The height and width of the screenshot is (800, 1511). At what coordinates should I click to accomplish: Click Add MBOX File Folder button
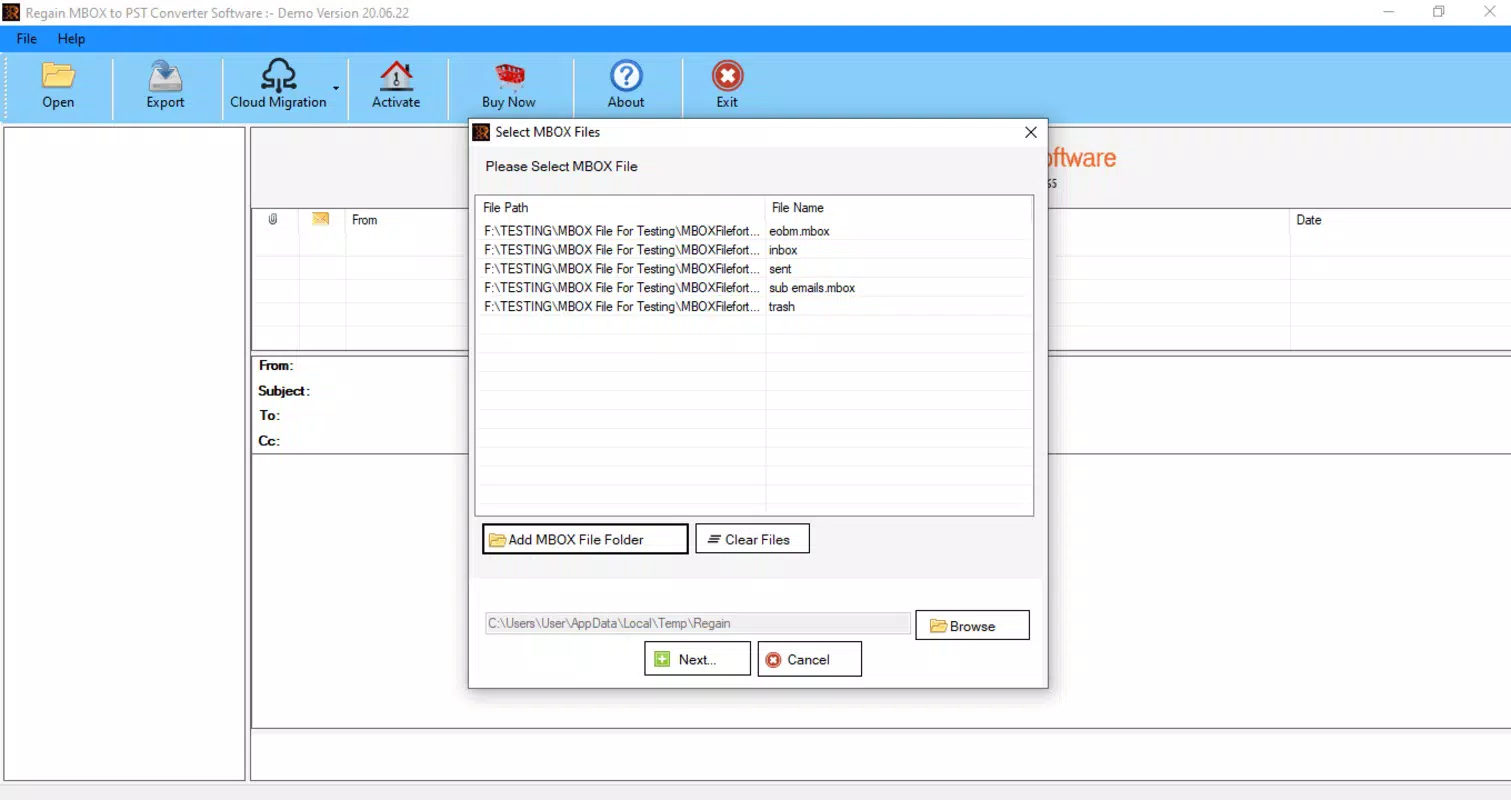coord(585,539)
